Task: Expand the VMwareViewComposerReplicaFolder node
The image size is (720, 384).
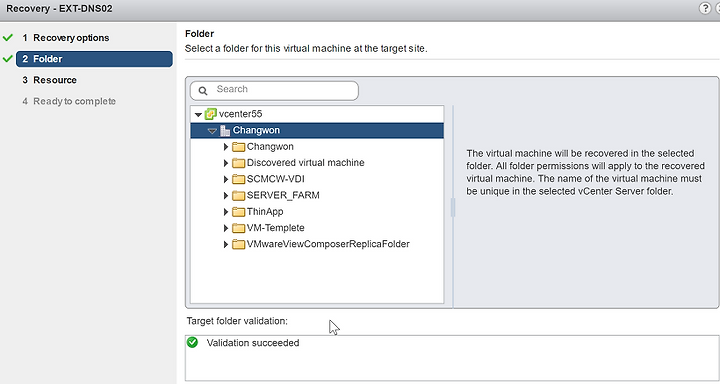Action: (226, 244)
